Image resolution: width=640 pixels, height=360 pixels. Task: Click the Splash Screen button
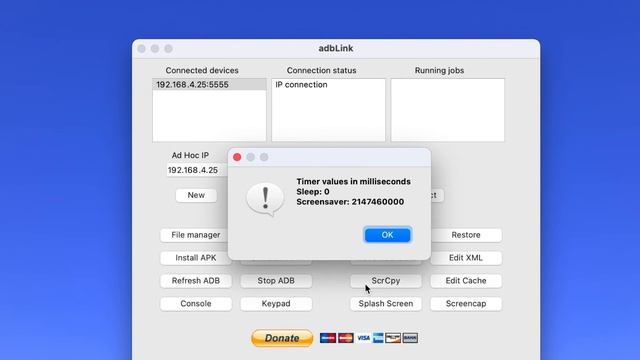(x=386, y=303)
